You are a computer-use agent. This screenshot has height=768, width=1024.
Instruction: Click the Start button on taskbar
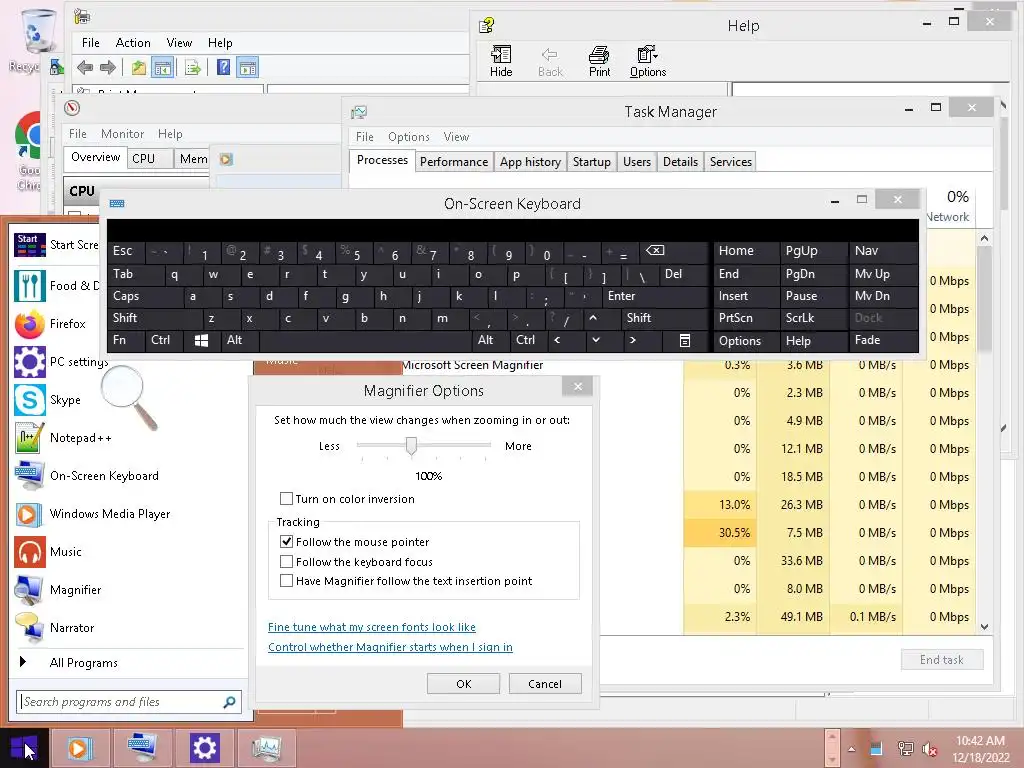click(x=24, y=748)
